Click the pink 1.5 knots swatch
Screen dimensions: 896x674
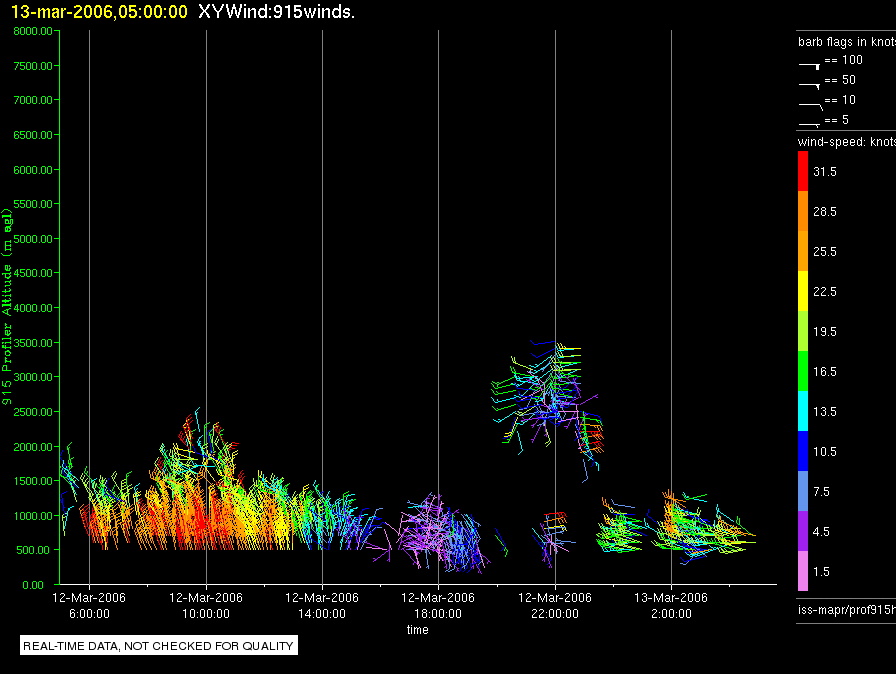tap(803, 571)
